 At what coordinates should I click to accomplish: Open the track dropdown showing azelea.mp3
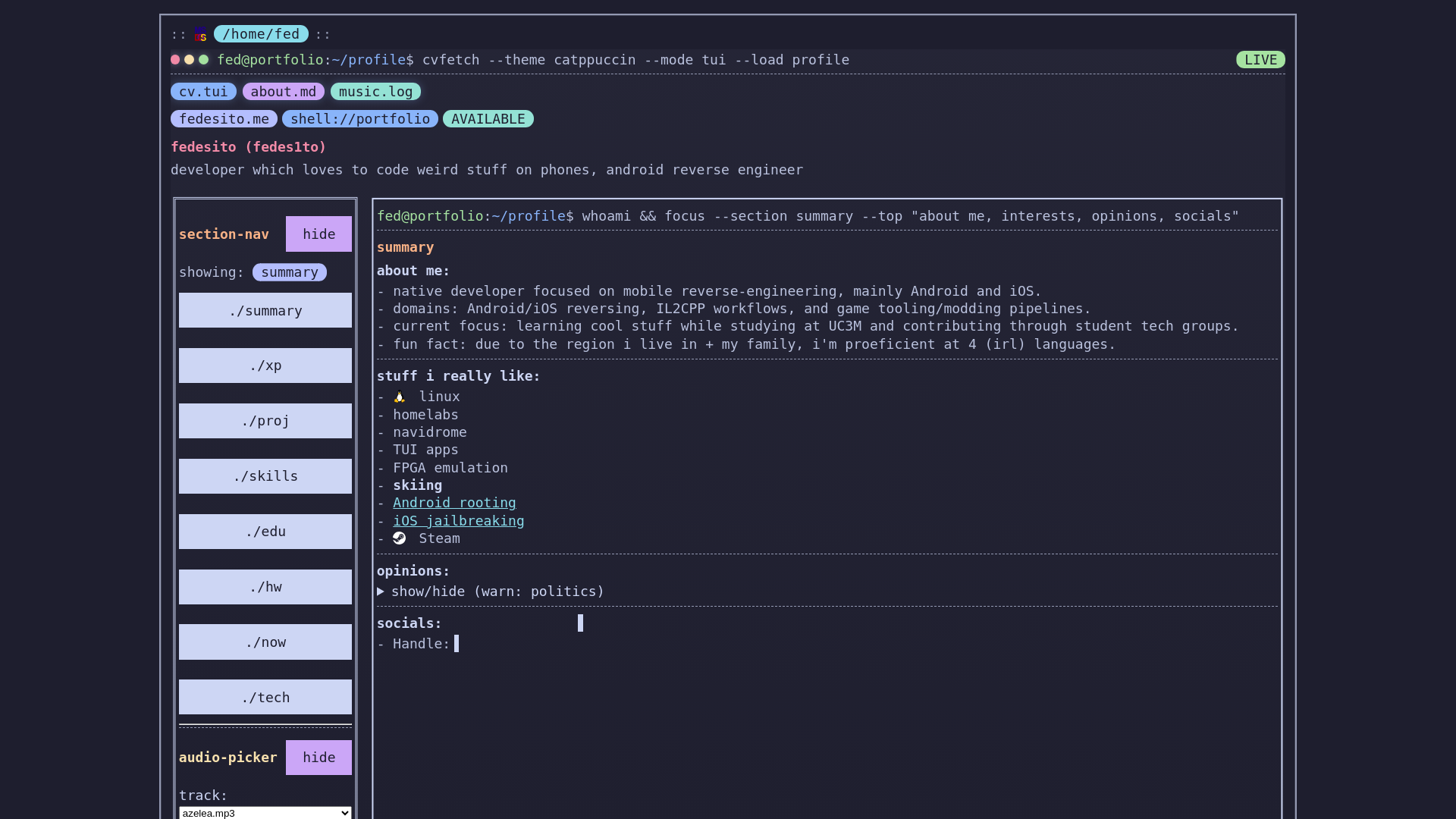coord(265,813)
